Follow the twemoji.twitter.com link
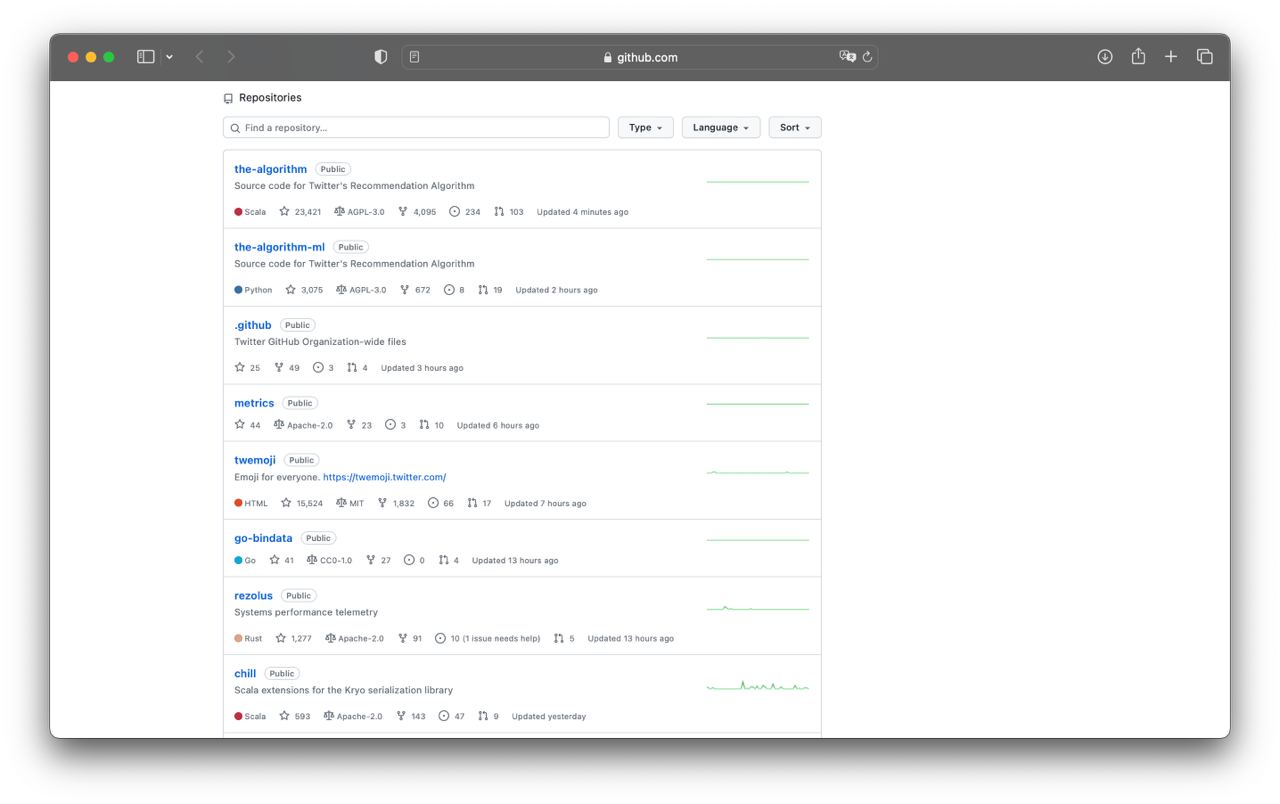Viewport: 1280px width, 804px height. click(384, 477)
